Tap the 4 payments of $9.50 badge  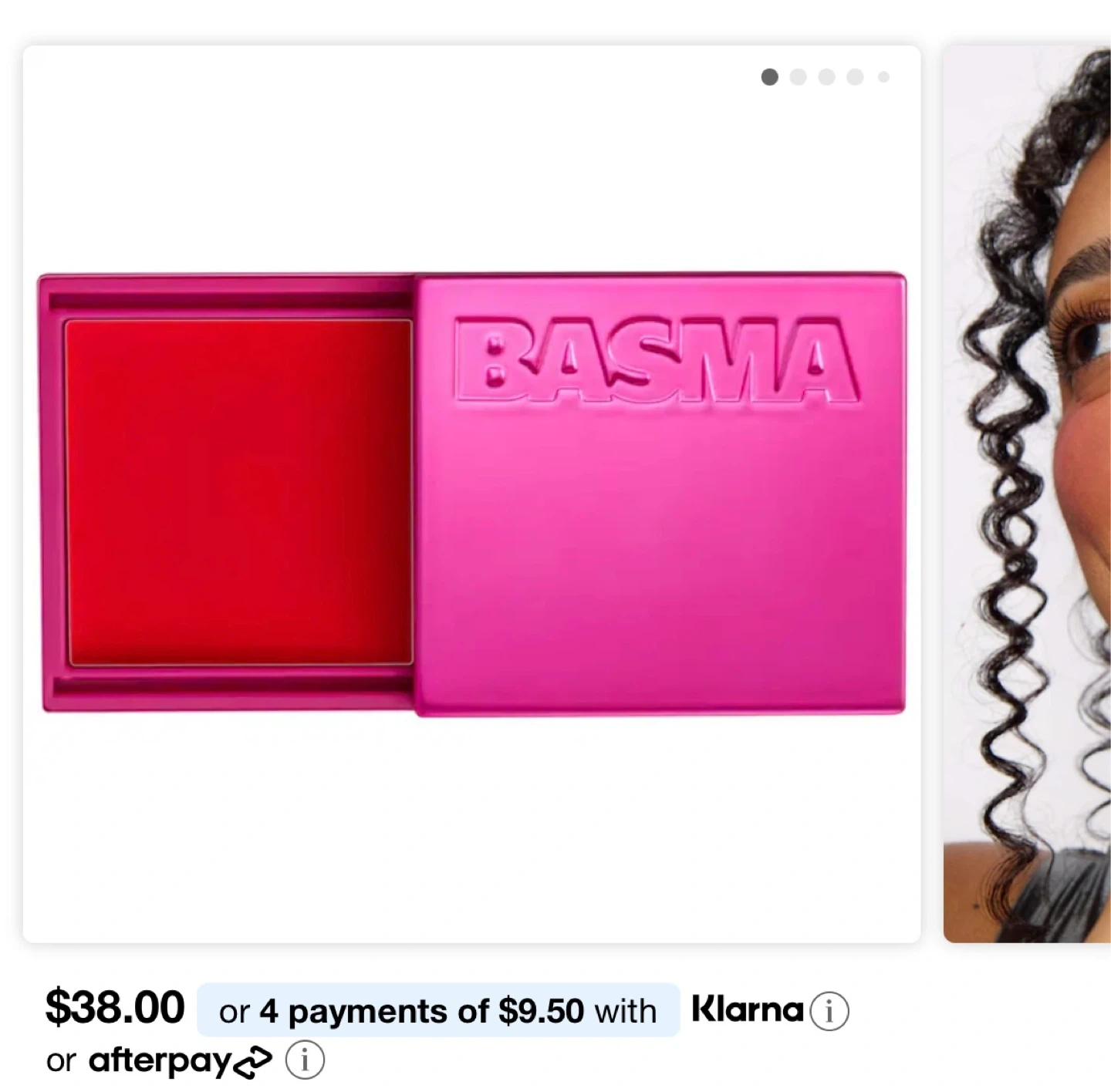(x=438, y=1010)
